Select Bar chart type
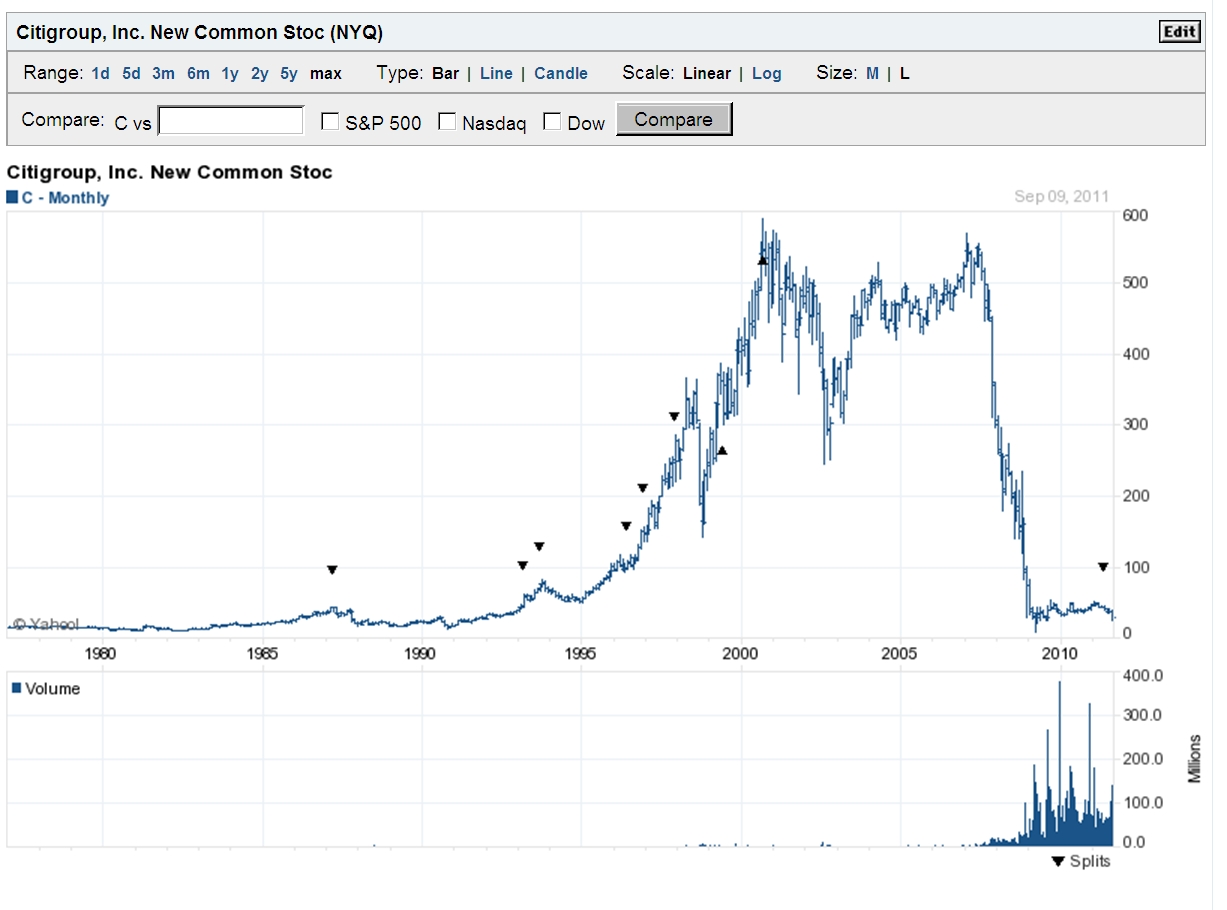Image resolution: width=1227 pixels, height=910 pixels. pyautogui.click(x=446, y=73)
